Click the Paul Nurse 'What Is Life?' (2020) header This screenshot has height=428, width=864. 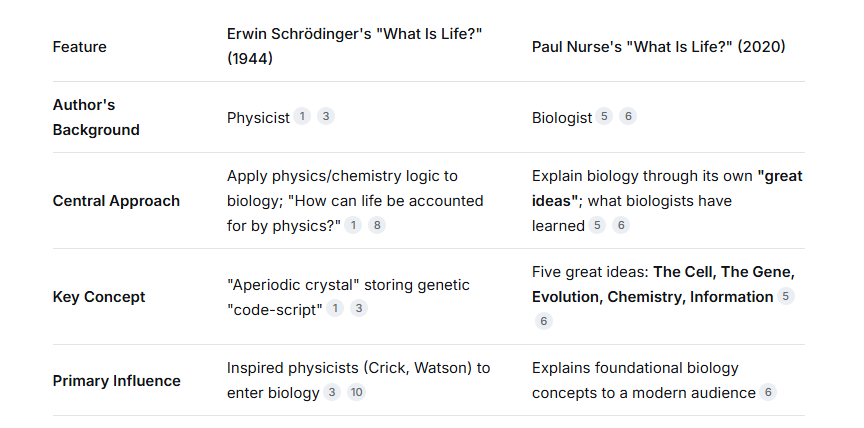(x=658, y=47)
